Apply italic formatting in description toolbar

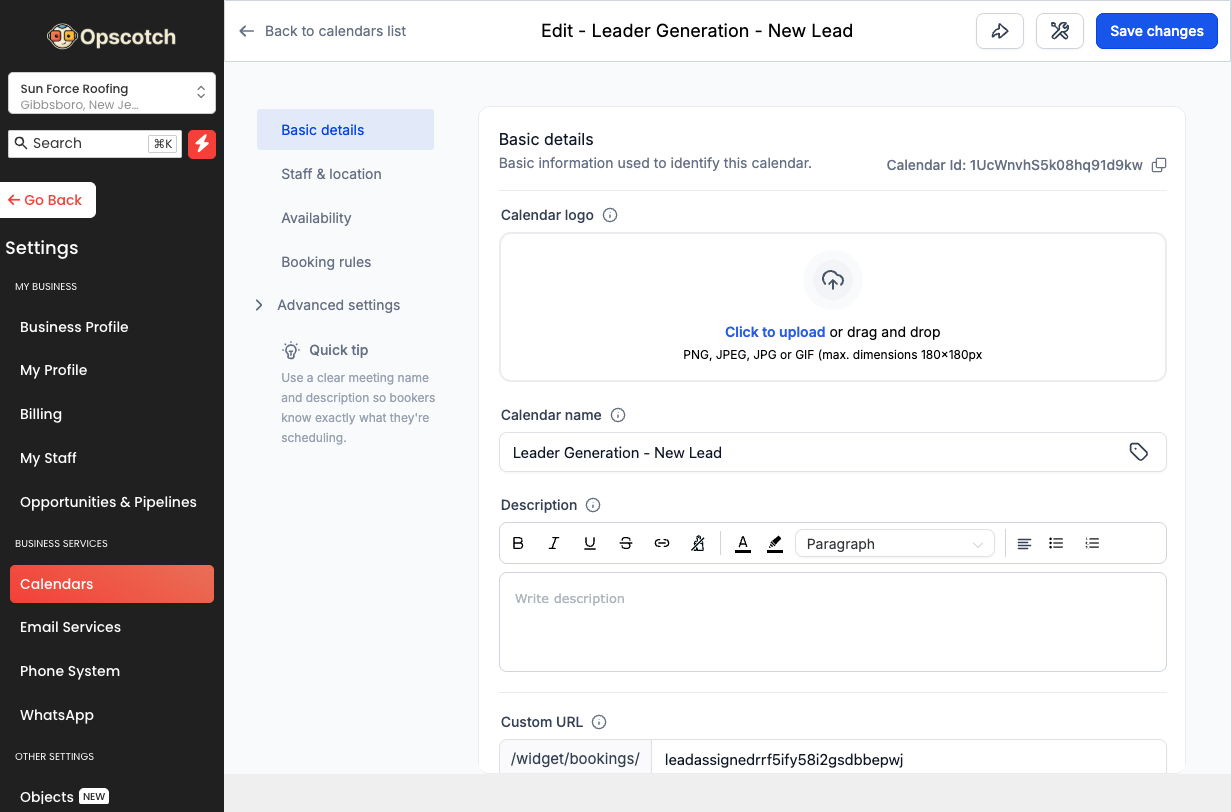coord(554,543)
